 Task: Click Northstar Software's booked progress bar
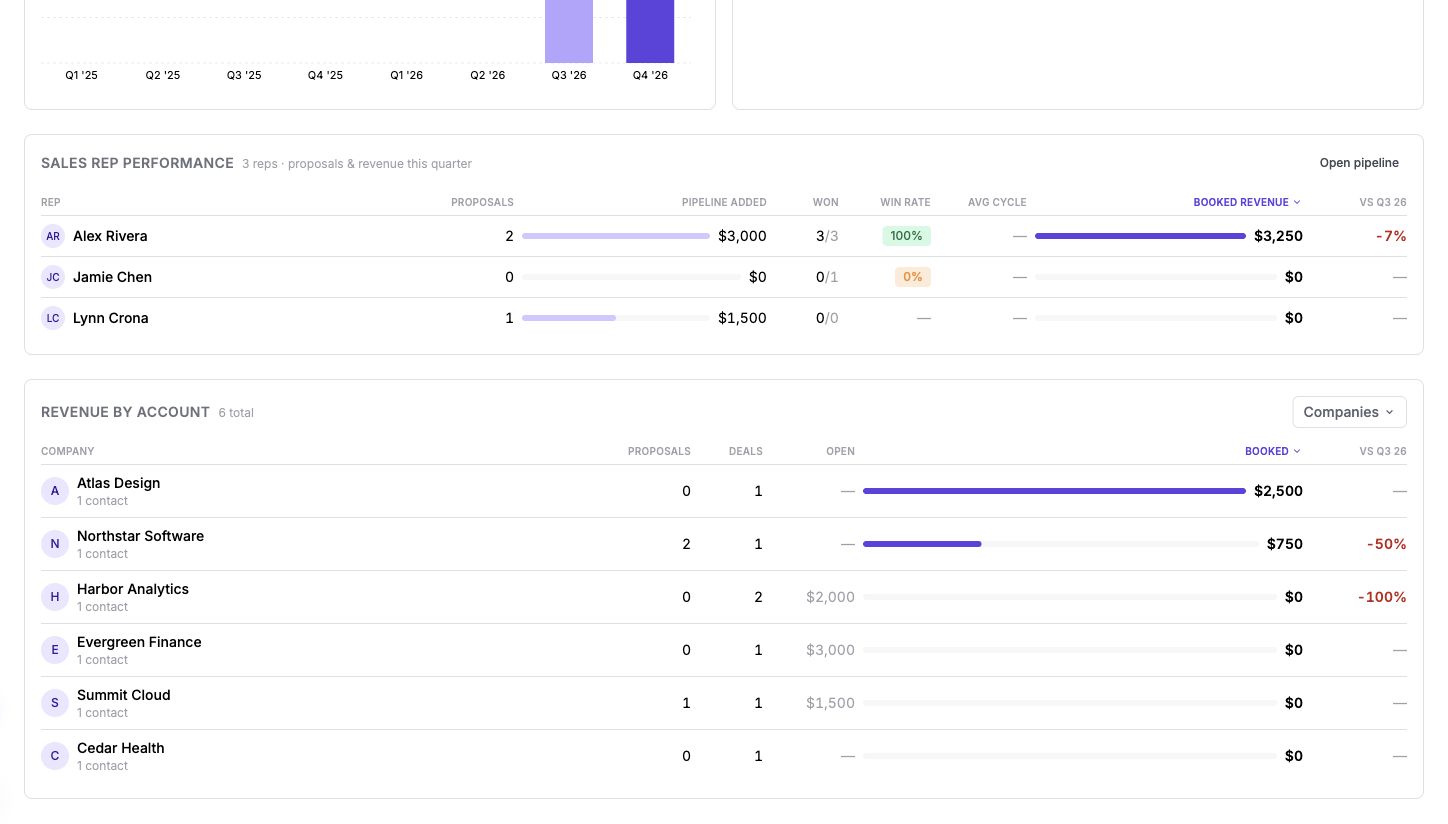(x=1060, y=544)
